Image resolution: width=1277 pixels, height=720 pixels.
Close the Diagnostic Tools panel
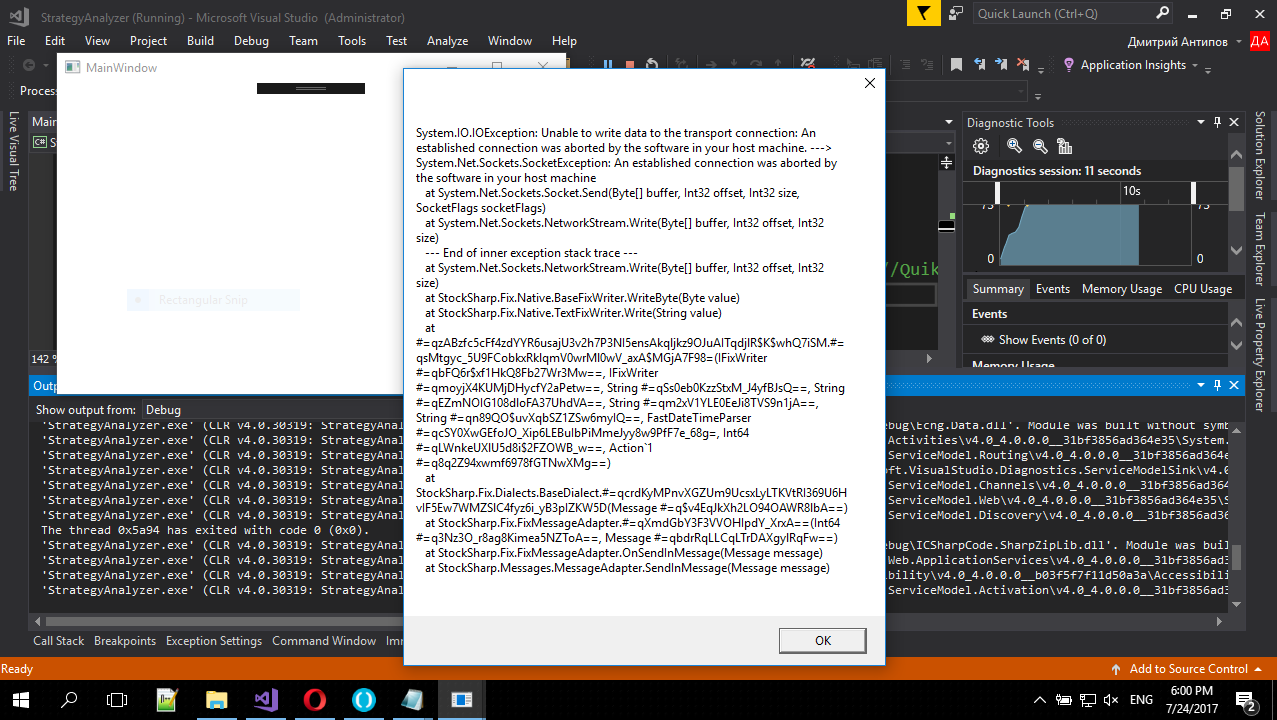[x=1234, y=122]
